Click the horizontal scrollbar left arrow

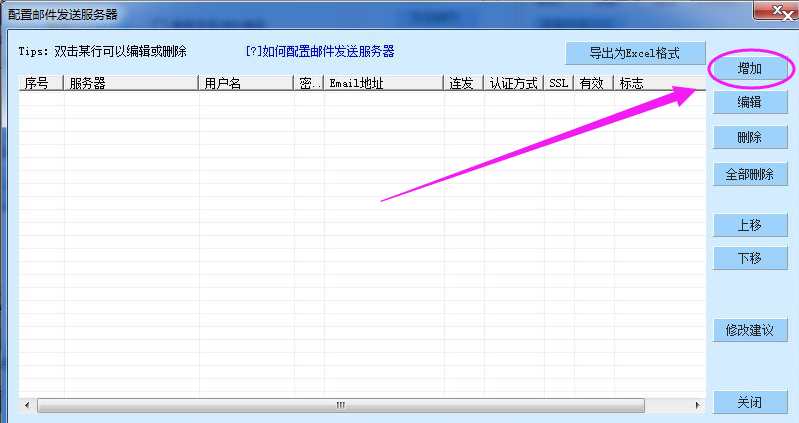[27, 406]
